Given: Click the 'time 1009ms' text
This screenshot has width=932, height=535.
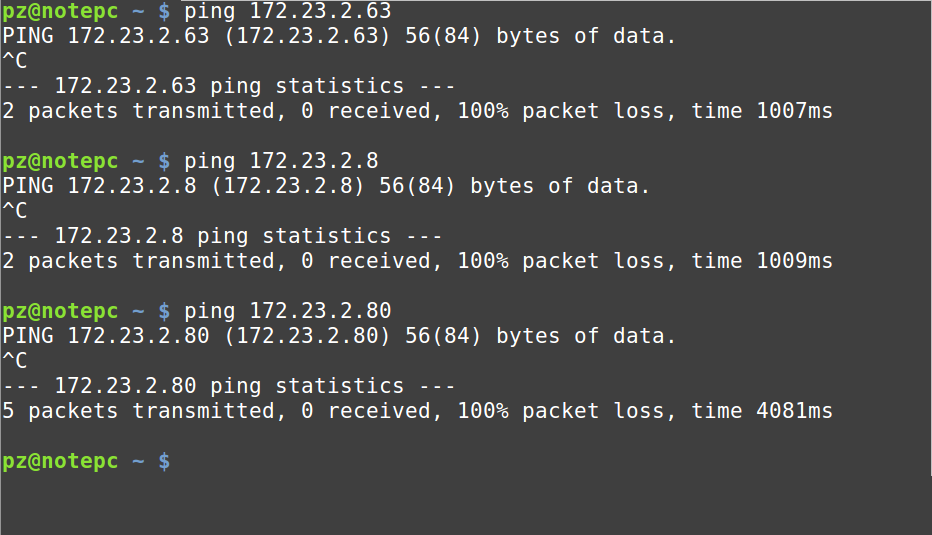Looking at the screenshot, I should [x=762, y=261].
